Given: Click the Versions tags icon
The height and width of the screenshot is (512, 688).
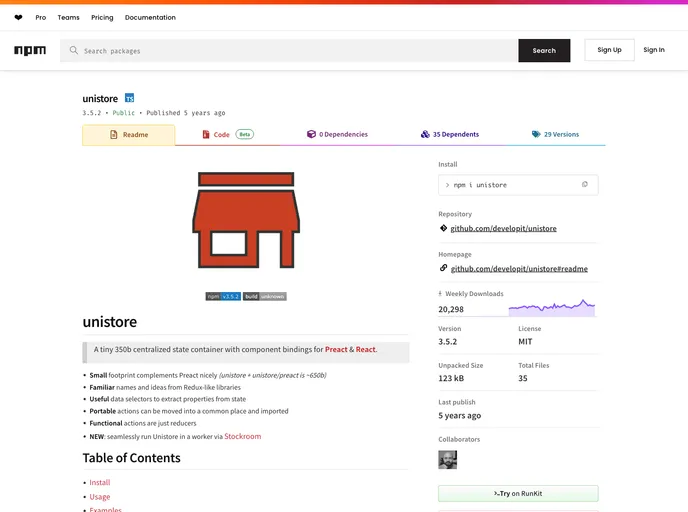Looking at the screenshot, I should pyautogui.click(x=536, y=134).
